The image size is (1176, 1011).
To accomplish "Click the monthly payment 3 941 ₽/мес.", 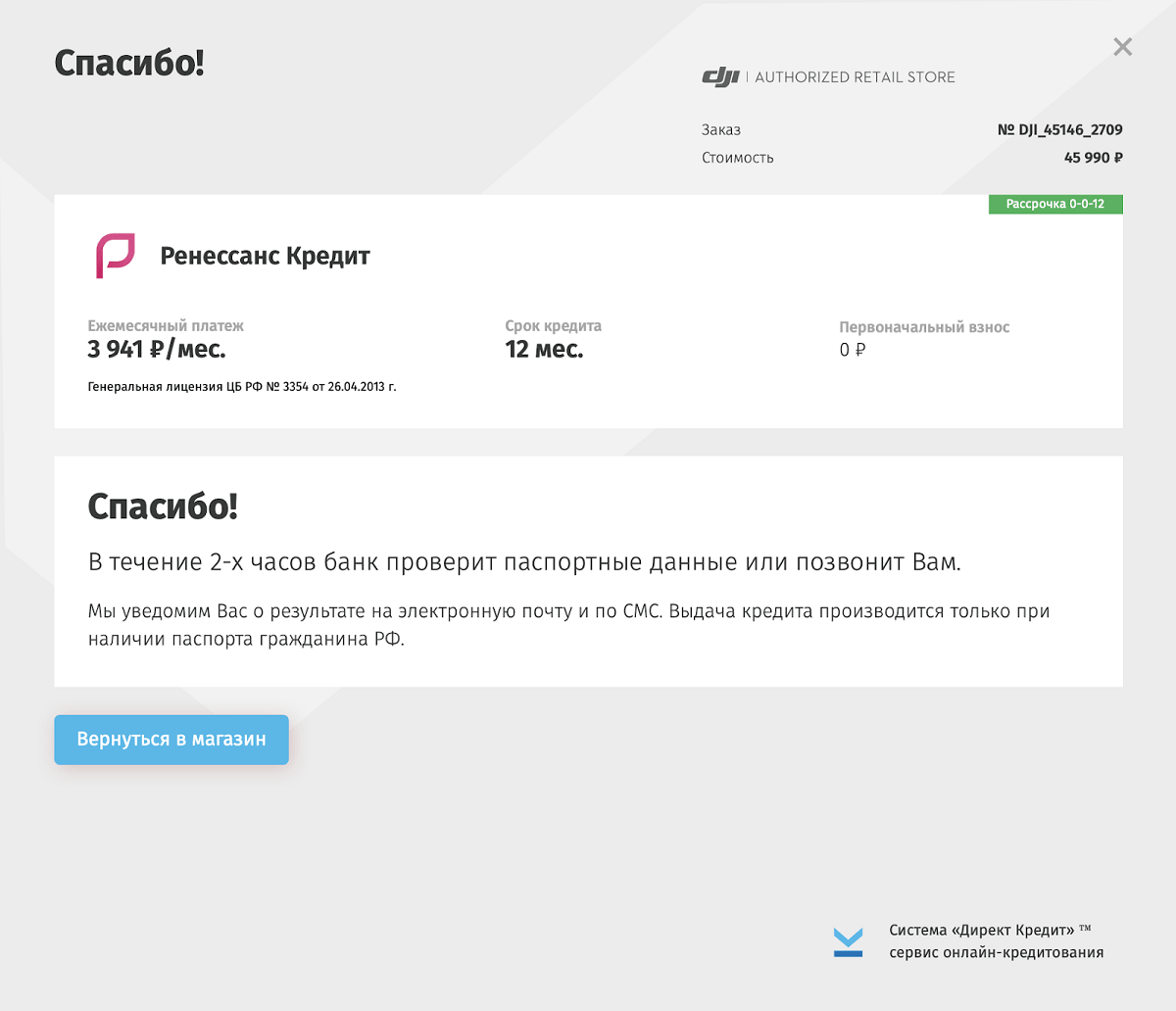I will pyautogui.click(x=157, y=350).
